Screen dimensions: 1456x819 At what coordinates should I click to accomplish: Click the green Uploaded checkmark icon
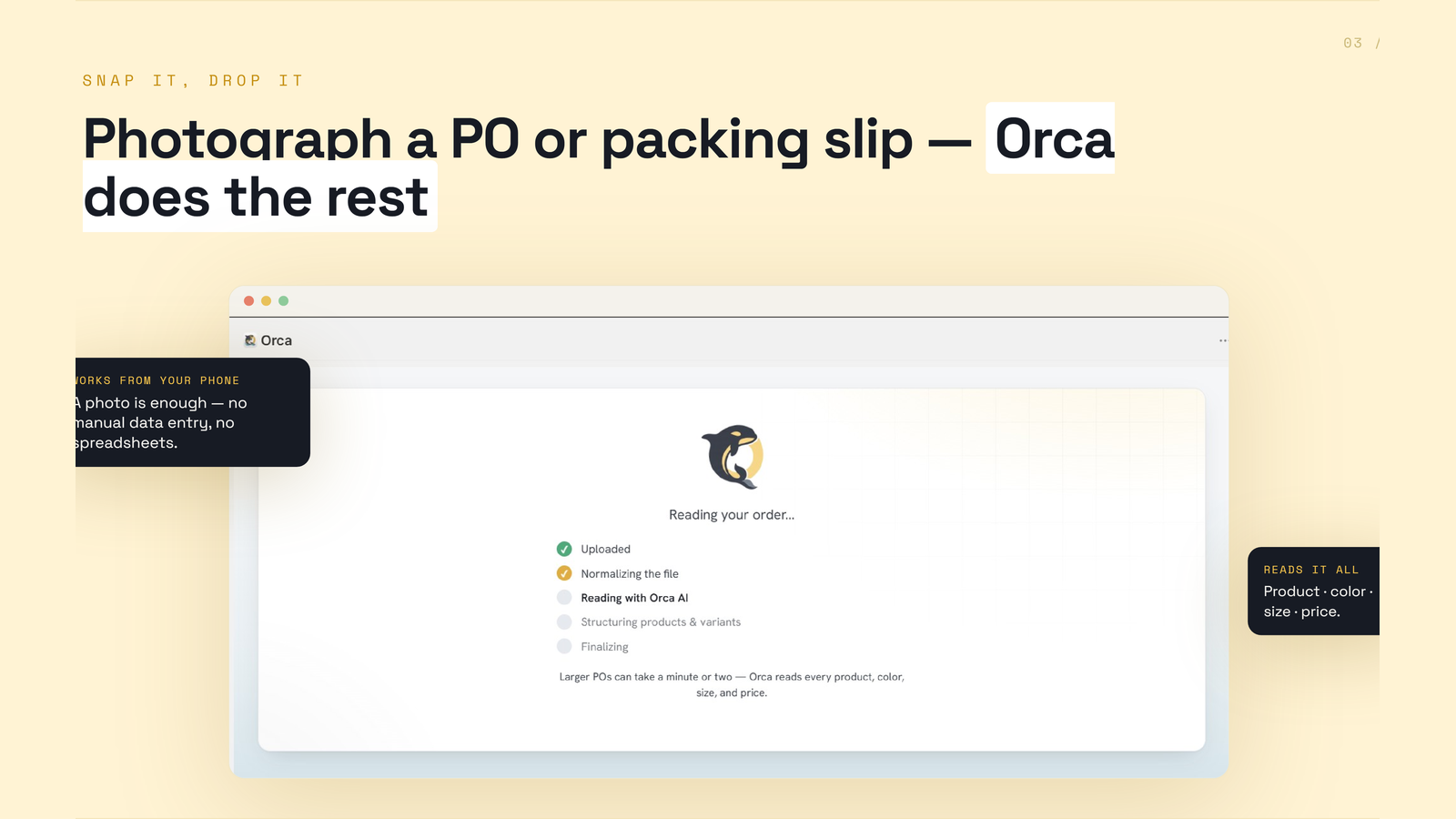tap(564, 549)
